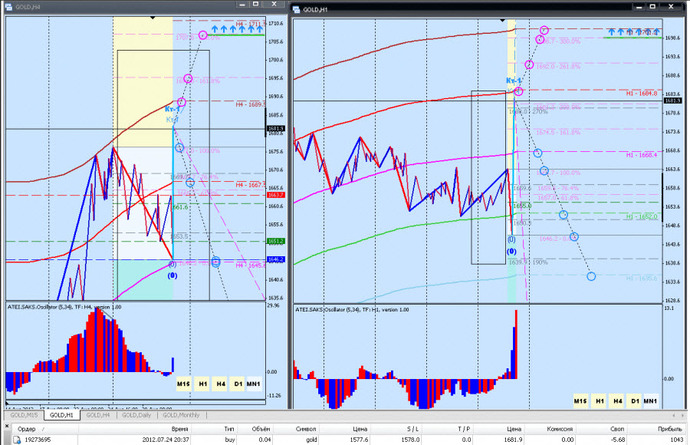This screenshot has height=445, width=690.
Task: Click the blue 1646.2 price label in GOLD,H4
Action: click(x=276, y=260)
